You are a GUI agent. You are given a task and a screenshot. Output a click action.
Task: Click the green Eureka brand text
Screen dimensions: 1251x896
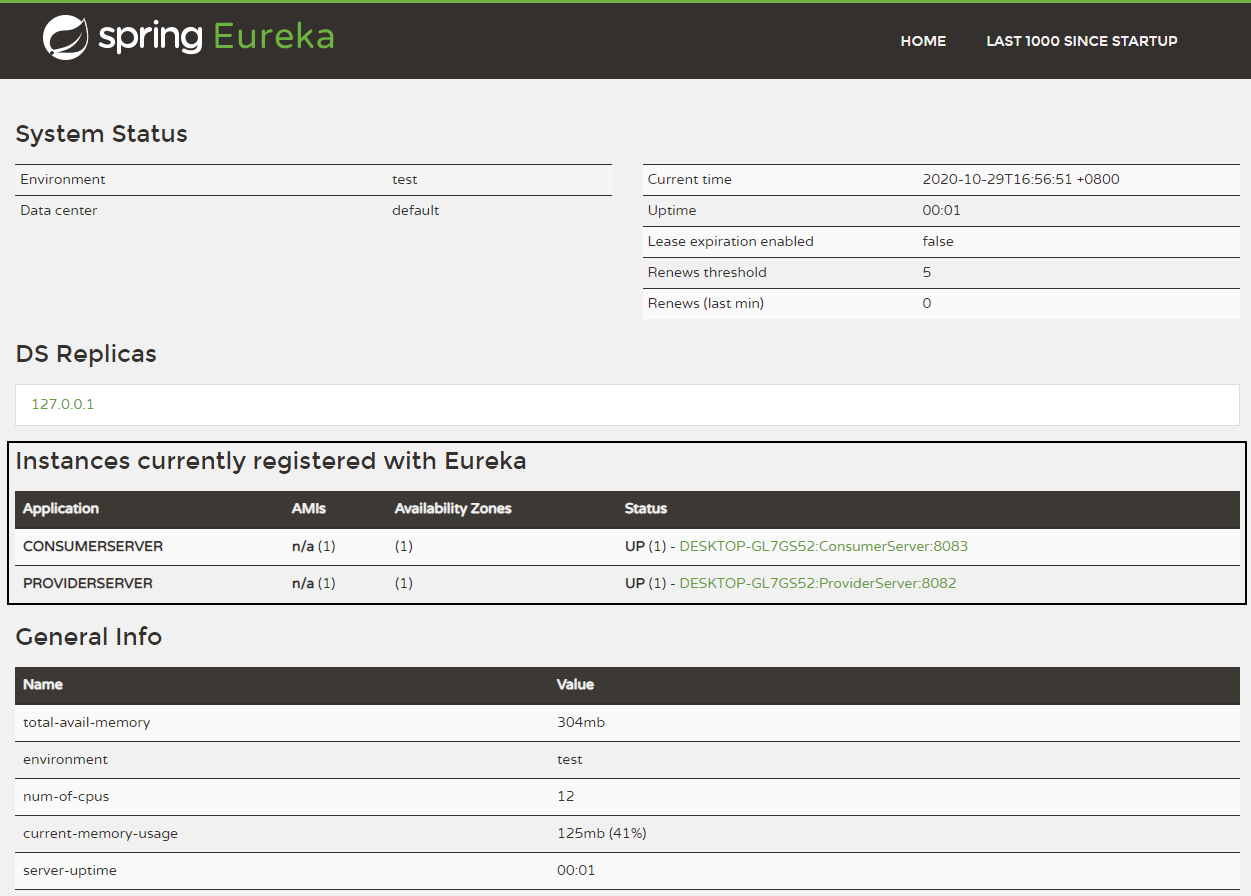click(273, 38)
